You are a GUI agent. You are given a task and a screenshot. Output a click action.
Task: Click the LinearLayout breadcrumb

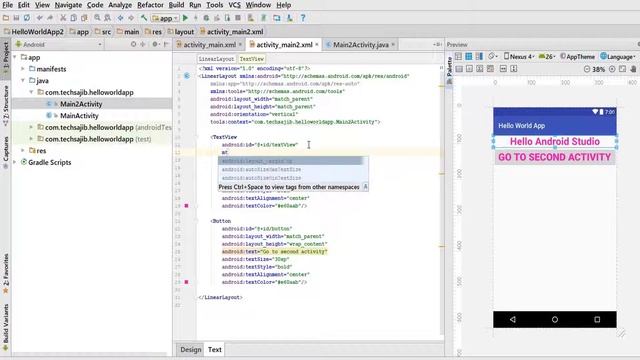[216, 59]
